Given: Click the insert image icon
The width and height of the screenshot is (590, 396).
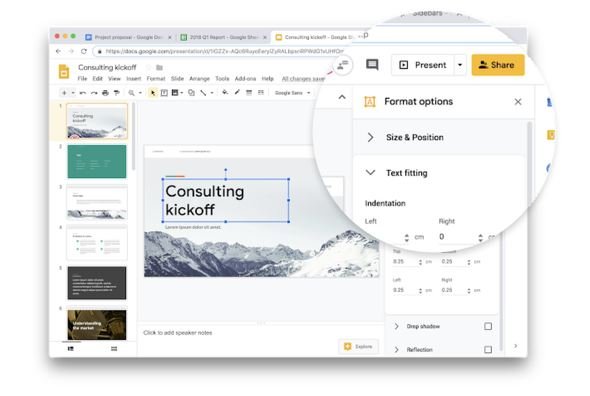Looking at the screenshot, I should pos(175,93).
